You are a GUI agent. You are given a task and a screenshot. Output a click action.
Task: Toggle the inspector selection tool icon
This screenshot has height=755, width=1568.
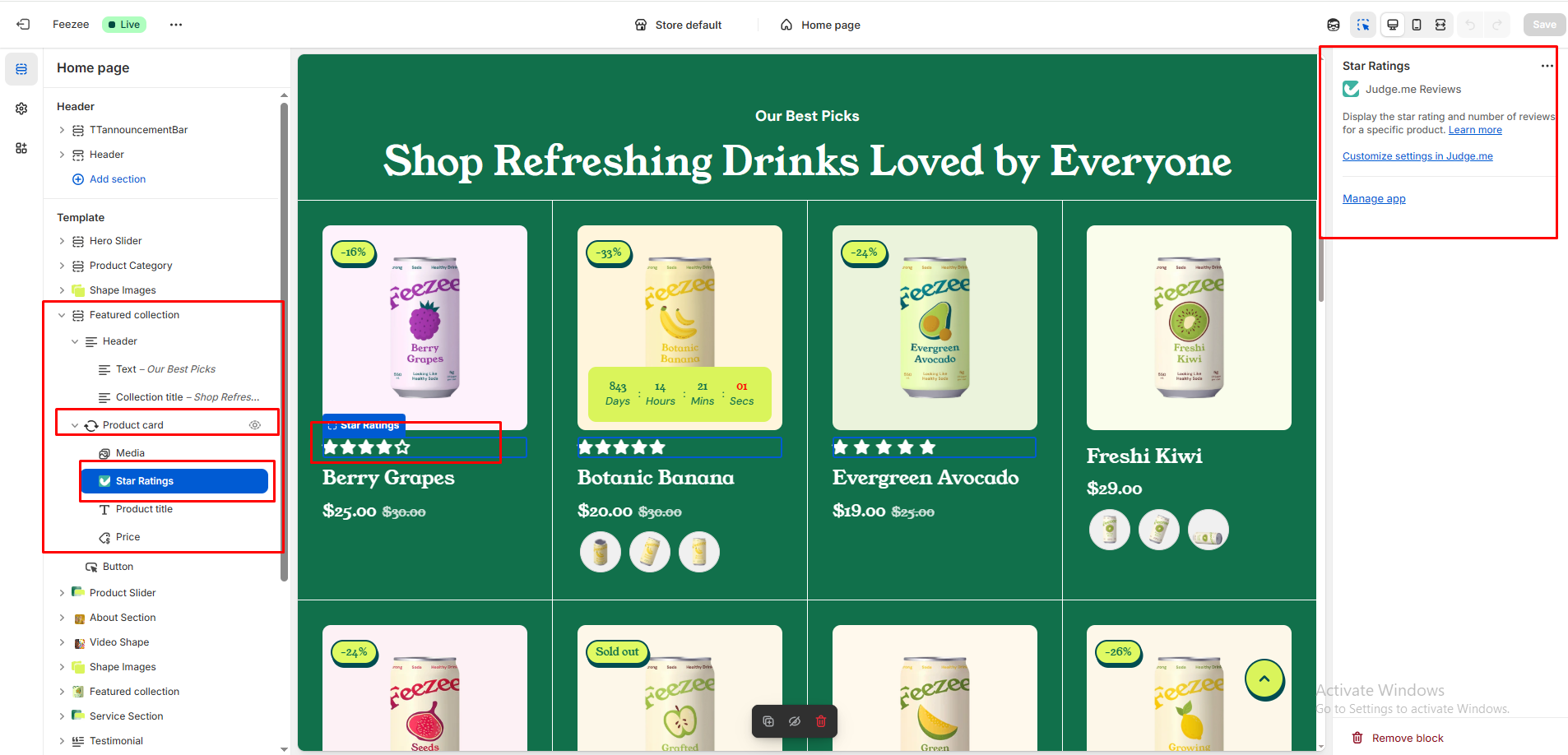click(x=1363, y=25)
